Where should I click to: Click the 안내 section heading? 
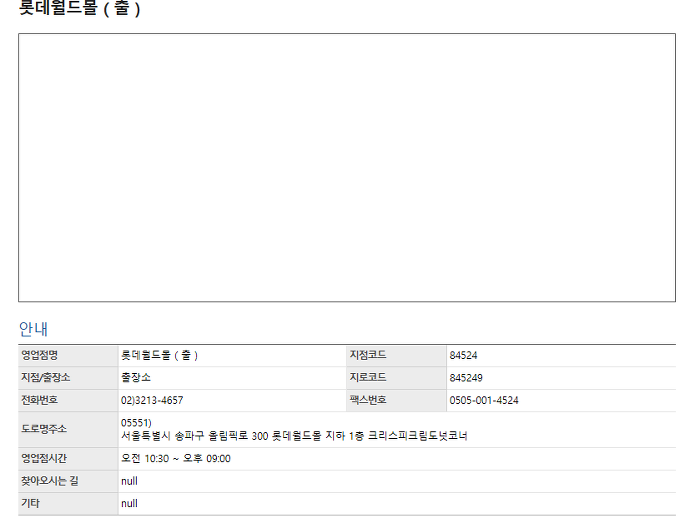click(33, 329)
